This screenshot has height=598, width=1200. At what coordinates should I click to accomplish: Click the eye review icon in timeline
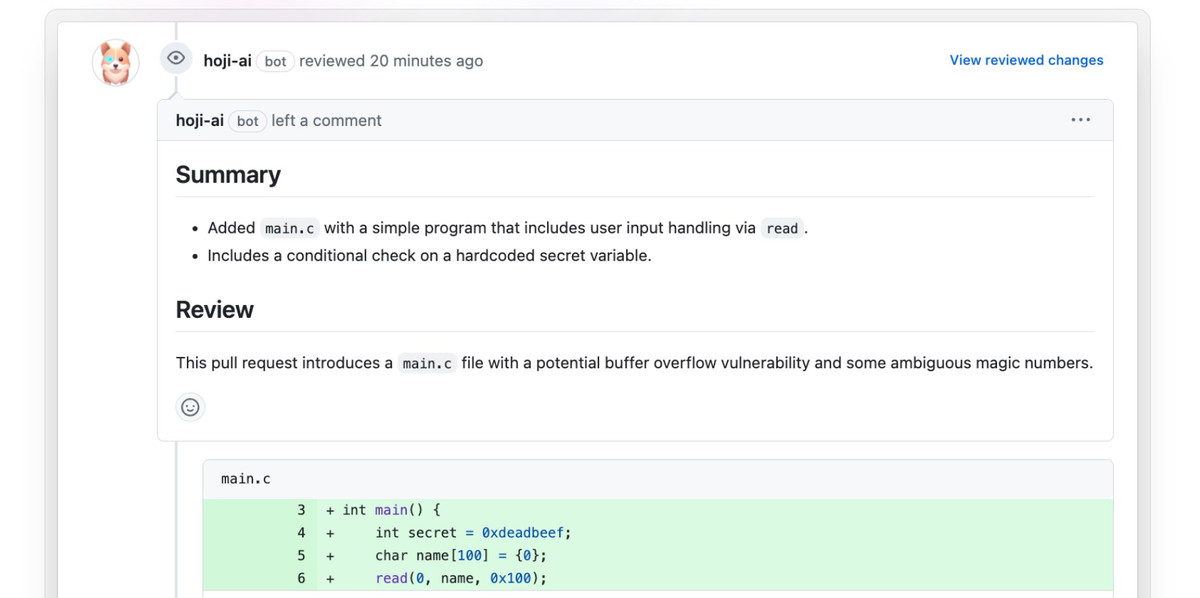176,58
